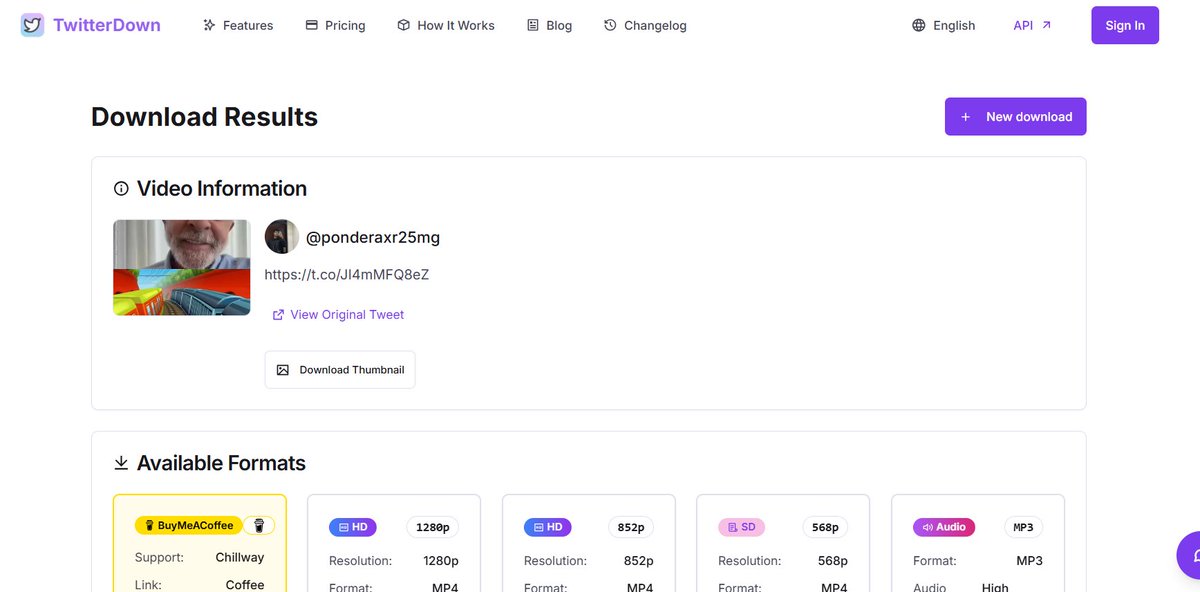
Task: Click the Chillway support value
Action: [240, 557]
